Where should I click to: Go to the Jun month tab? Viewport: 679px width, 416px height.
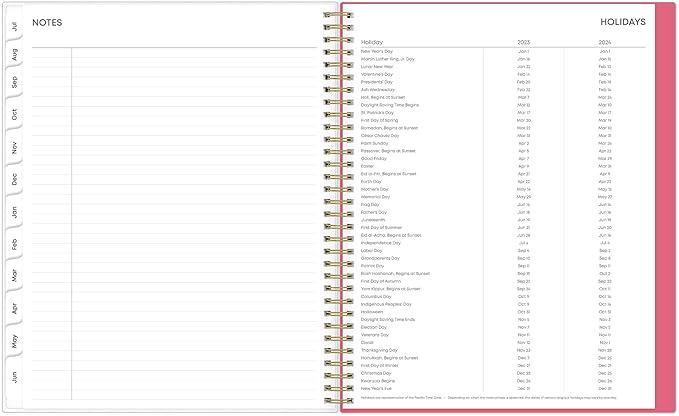(13, 376)
